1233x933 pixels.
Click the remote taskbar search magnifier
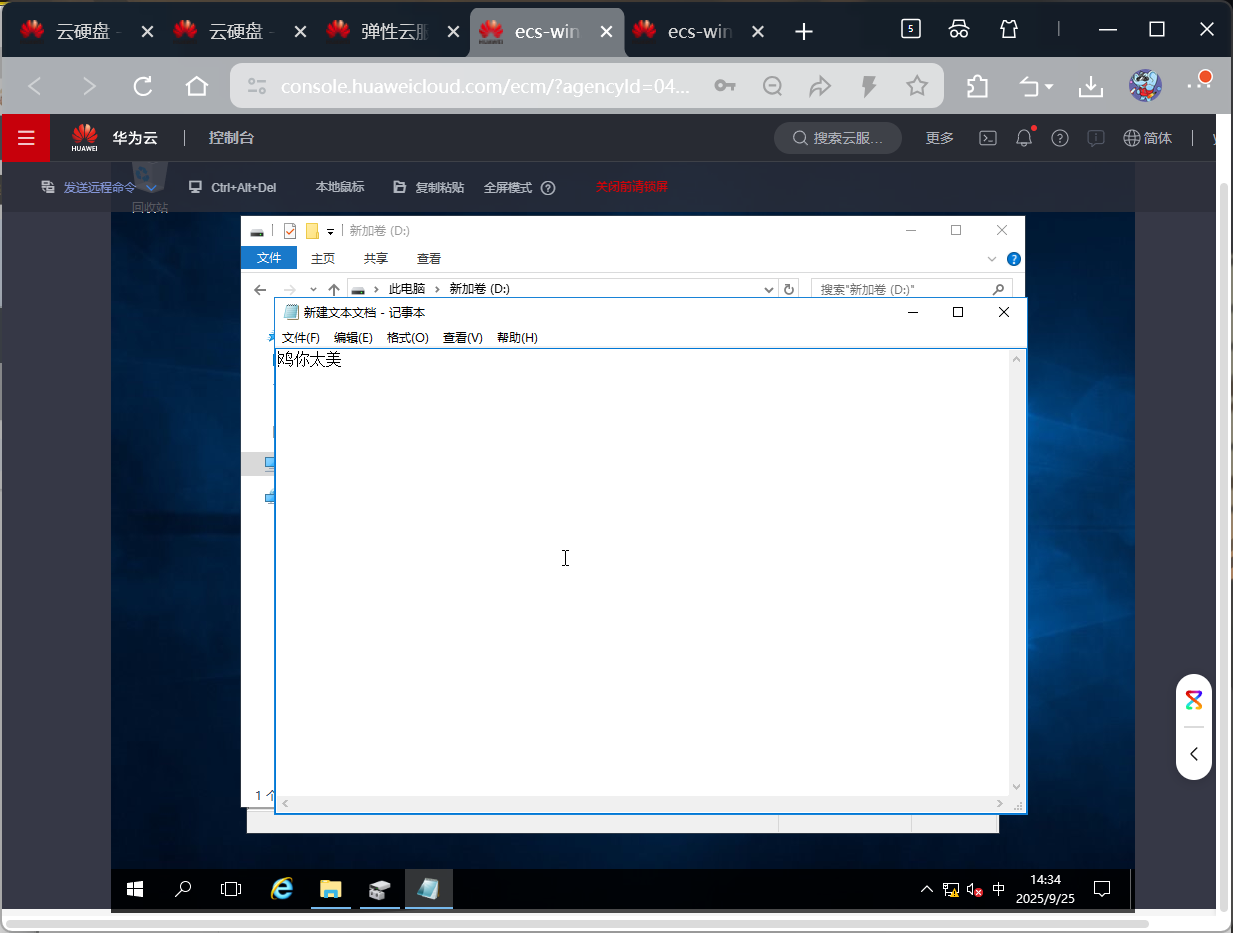[183, 888]
